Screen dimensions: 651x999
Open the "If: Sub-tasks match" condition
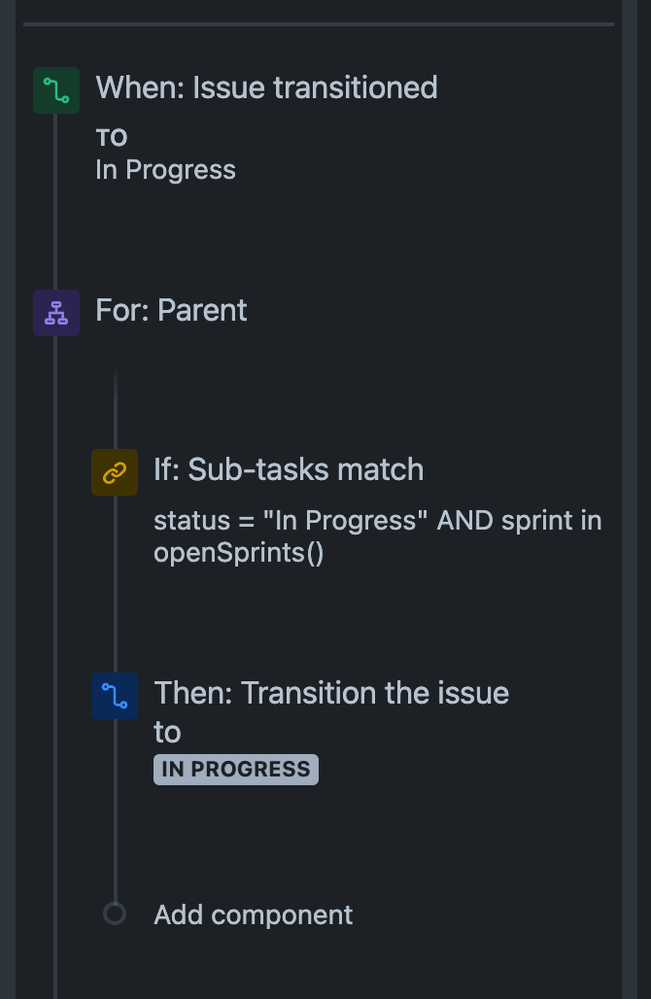pyautogui.click(x=289, y=470)
